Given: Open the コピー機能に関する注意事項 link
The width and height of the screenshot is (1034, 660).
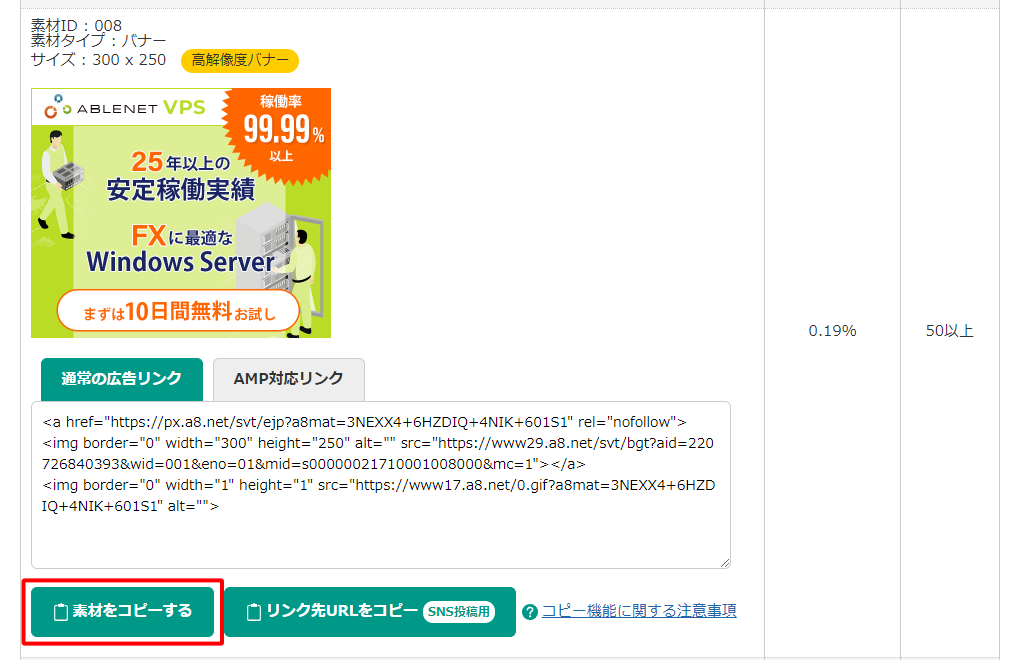Looking at the screenshot, I should coord(639,611).
